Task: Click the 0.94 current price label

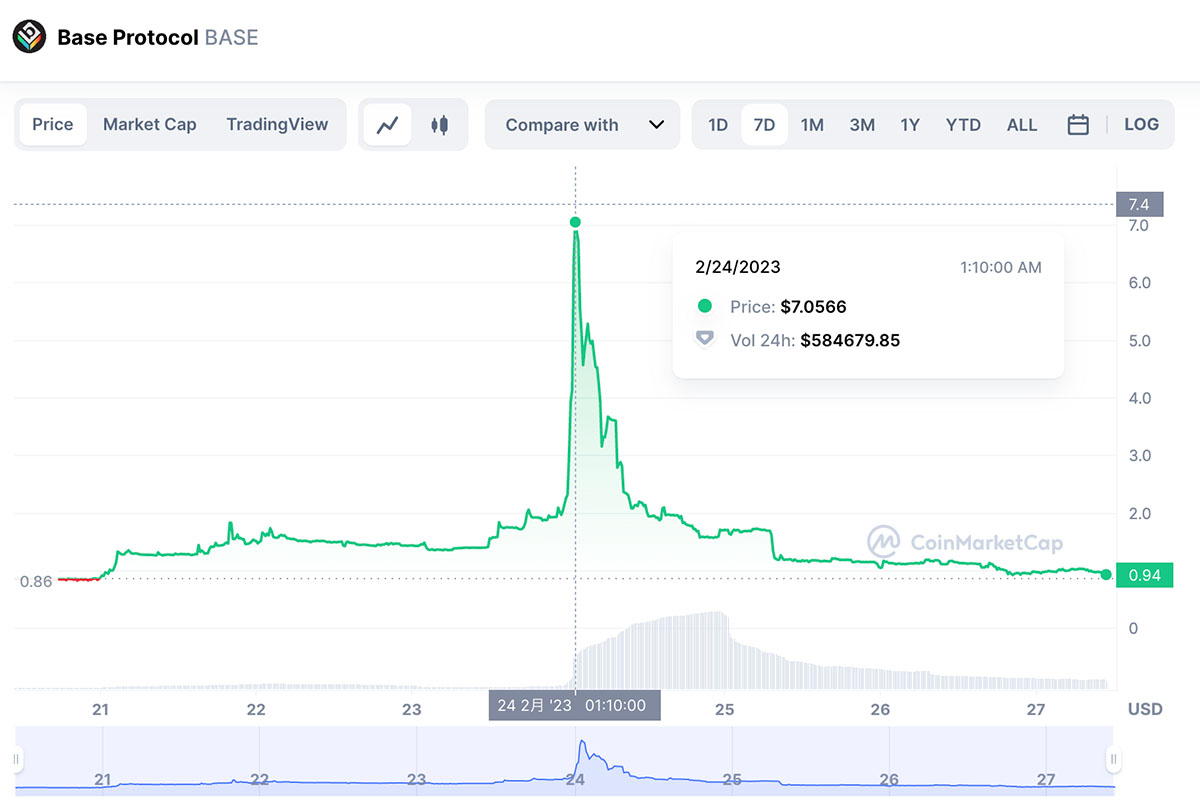Action: tap(1144, 575)
